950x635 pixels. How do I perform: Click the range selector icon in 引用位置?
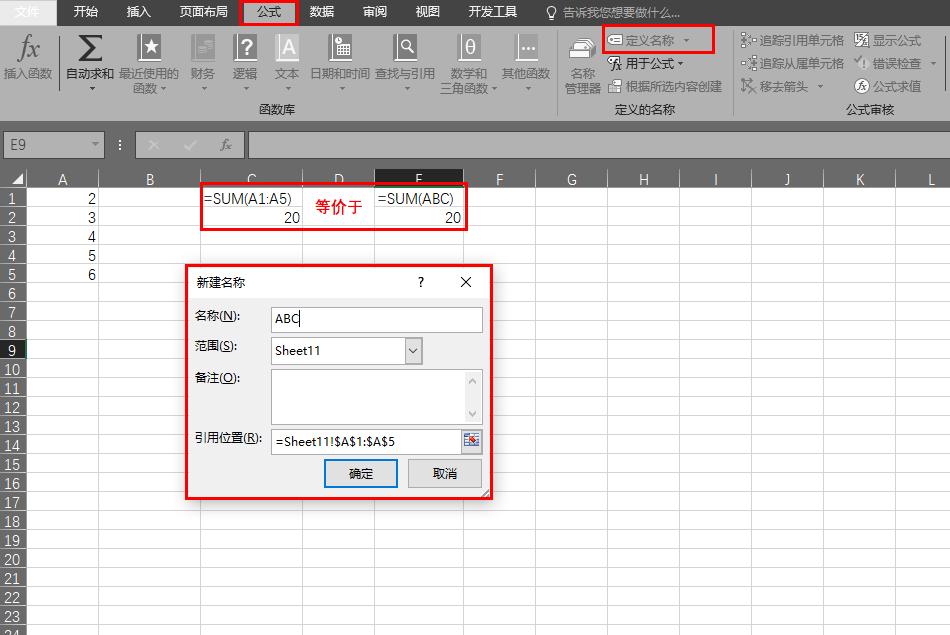click(471, 441)
